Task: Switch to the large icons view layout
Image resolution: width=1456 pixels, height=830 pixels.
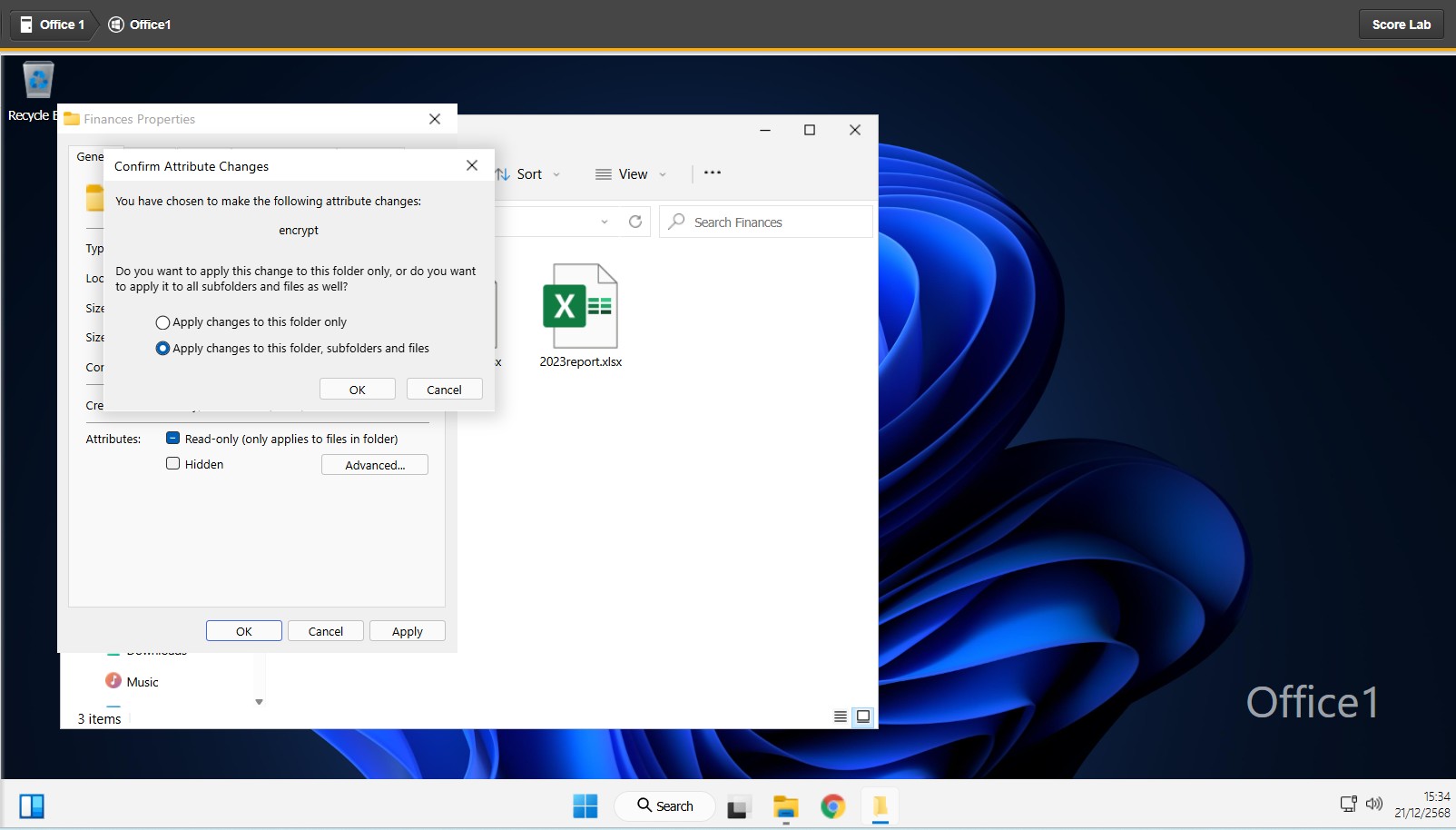Action: tap(863, 716)
